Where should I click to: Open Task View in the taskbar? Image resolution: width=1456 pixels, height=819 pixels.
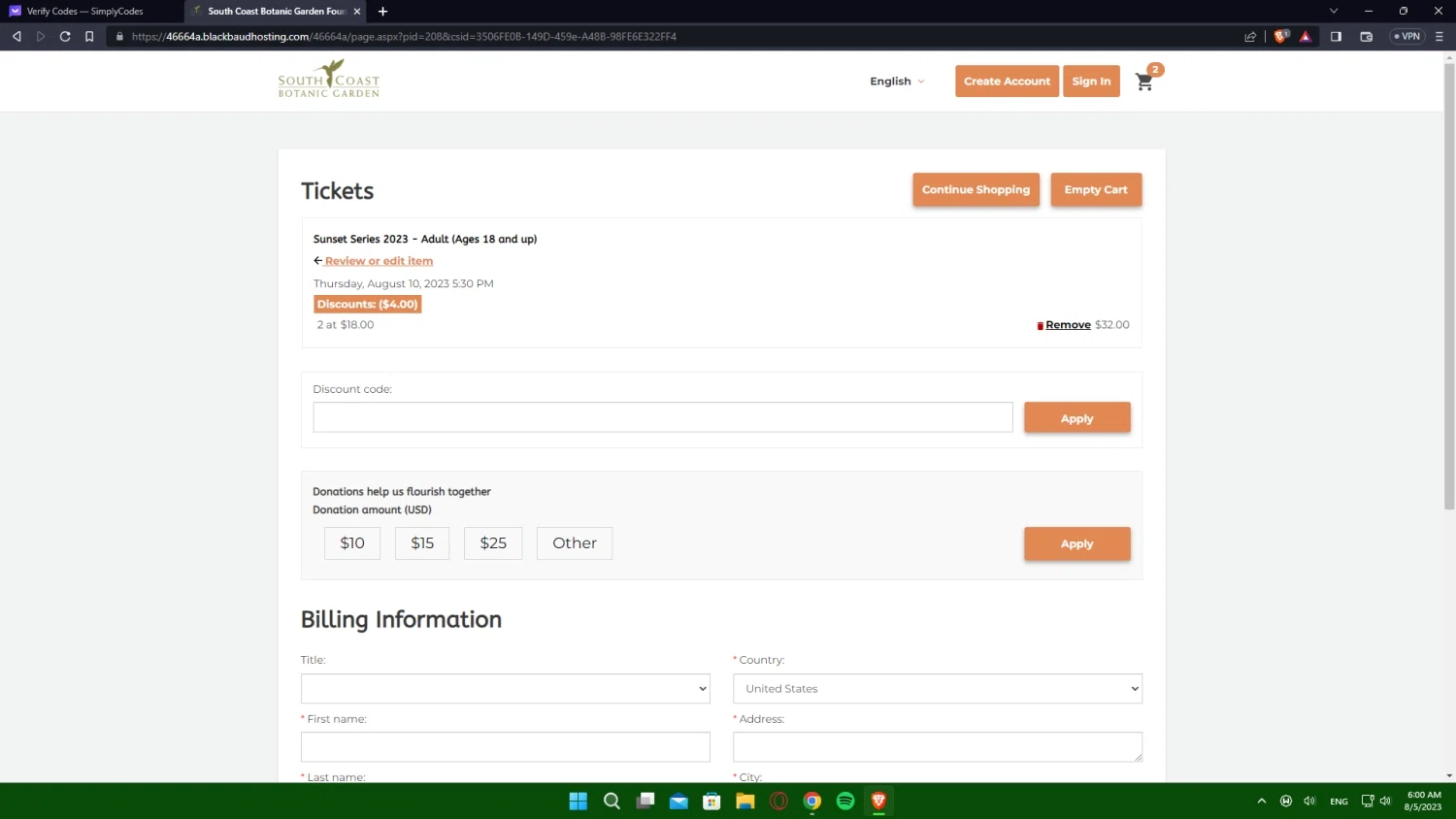coord(645,801)
